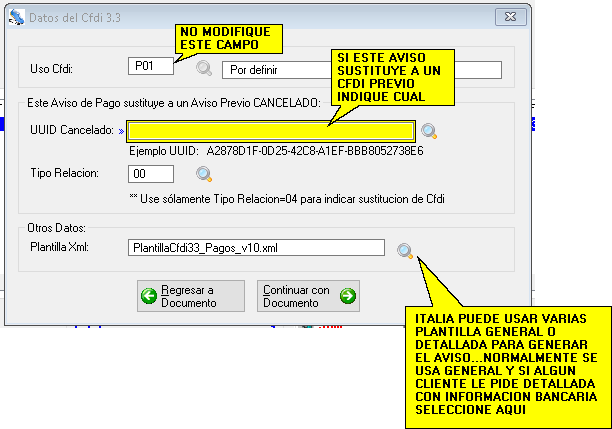
Task: Focus the Uso Cfdi field containing P01
Action: pyautogui.click(x=151, y=68)
